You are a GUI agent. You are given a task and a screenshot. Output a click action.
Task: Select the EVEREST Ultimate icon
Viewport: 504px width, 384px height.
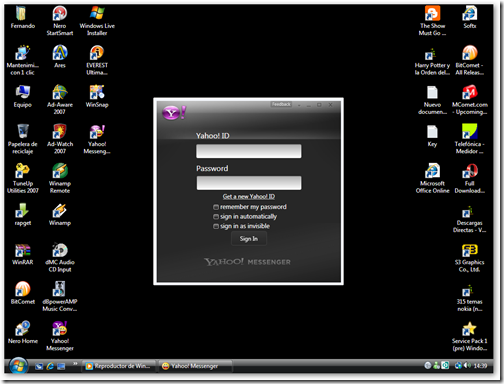(x=97, y=60)
